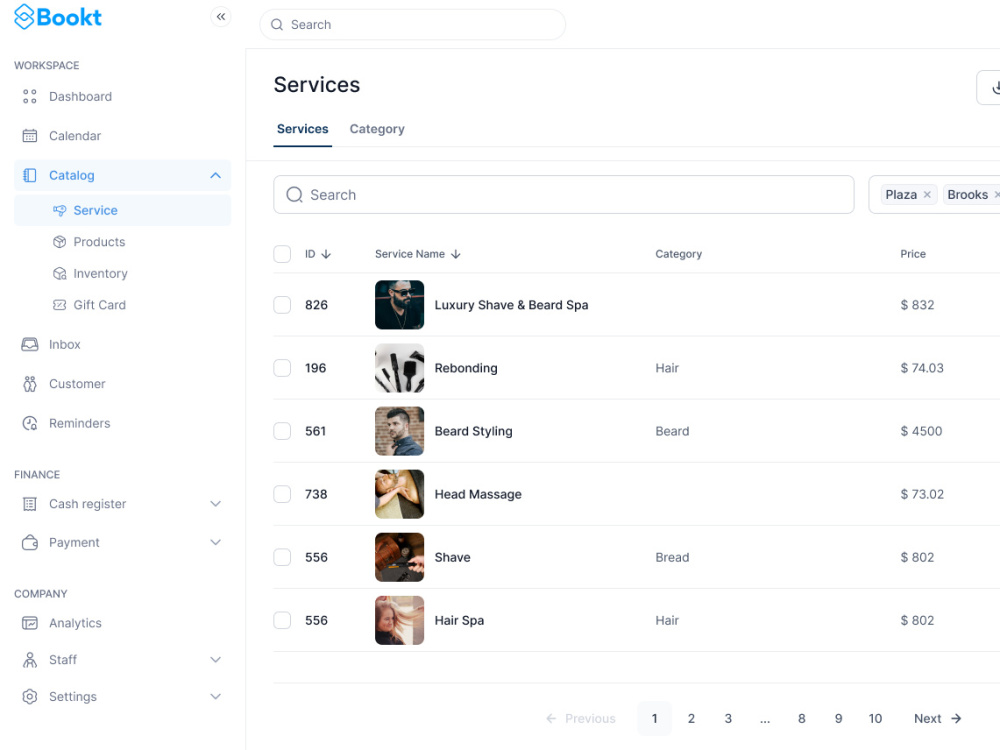Click the services search magnifier icon
Image resolution: width=1000 pixels, height=750 pixels.
point(294,195)
